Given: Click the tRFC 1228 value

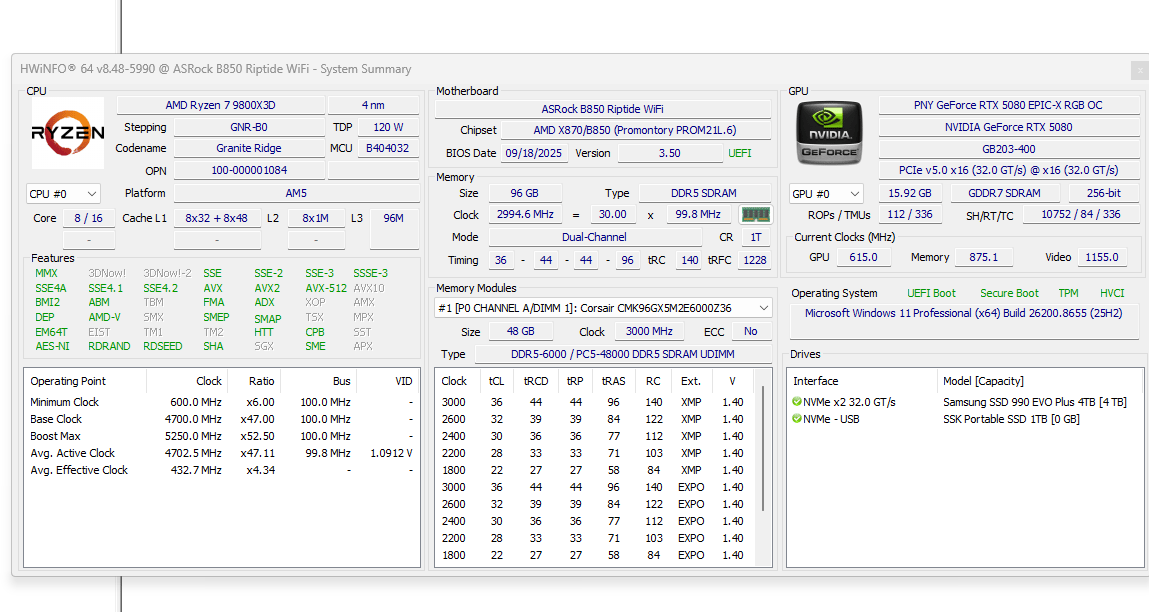Looking at the screenshot, I should 755,259.
